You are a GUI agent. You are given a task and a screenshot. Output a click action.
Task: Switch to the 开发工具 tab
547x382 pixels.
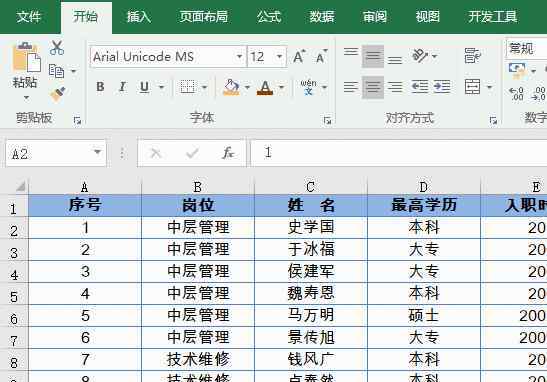(492, 16)
